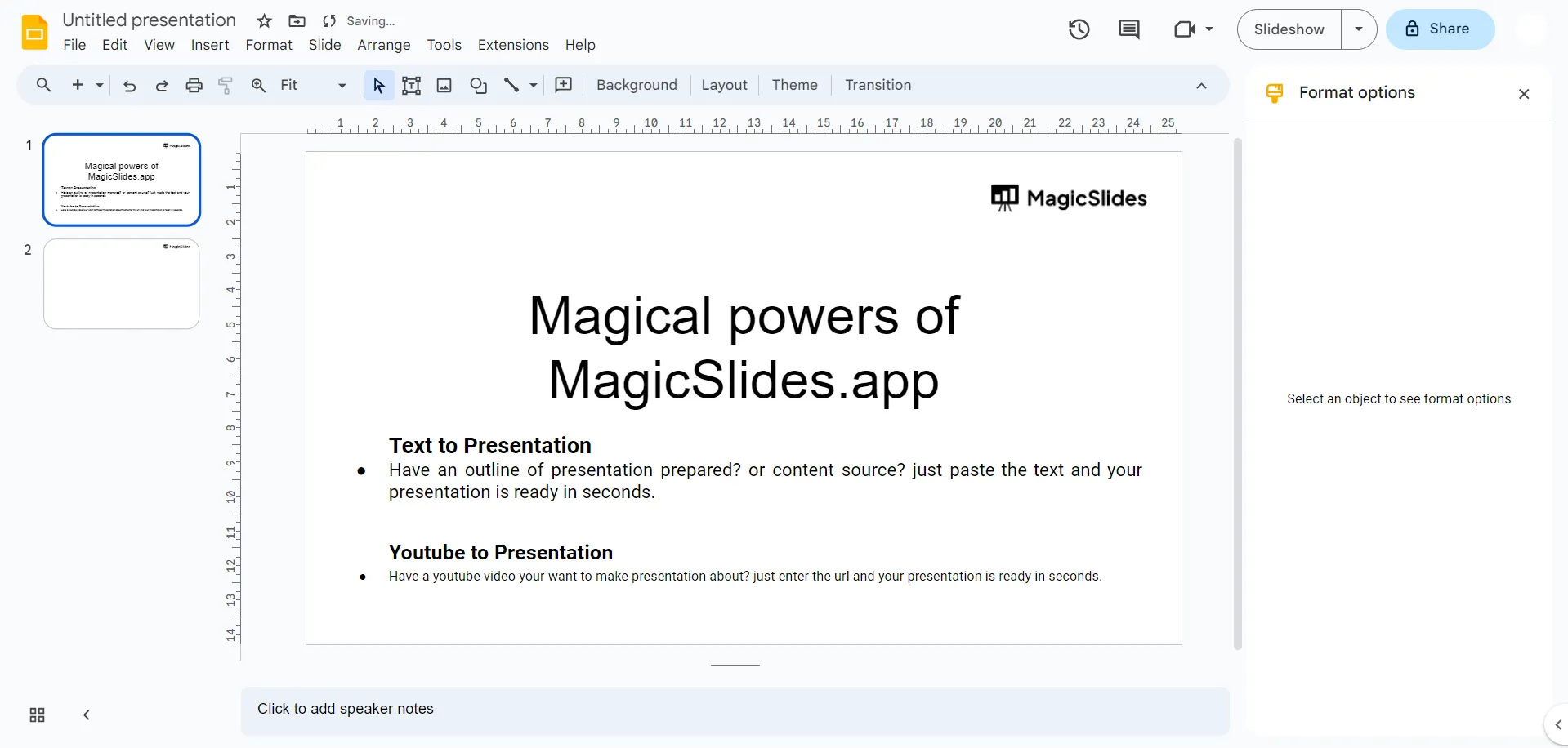Click the add comment toolbar icon
Screen dimensions: 1568x748
coord(564,85)
